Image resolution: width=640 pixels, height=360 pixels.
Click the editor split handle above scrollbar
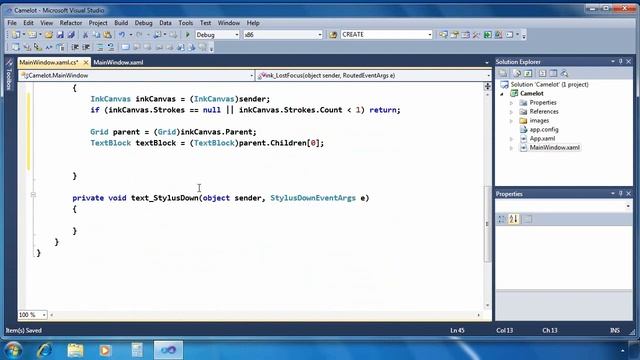point(487,86)
